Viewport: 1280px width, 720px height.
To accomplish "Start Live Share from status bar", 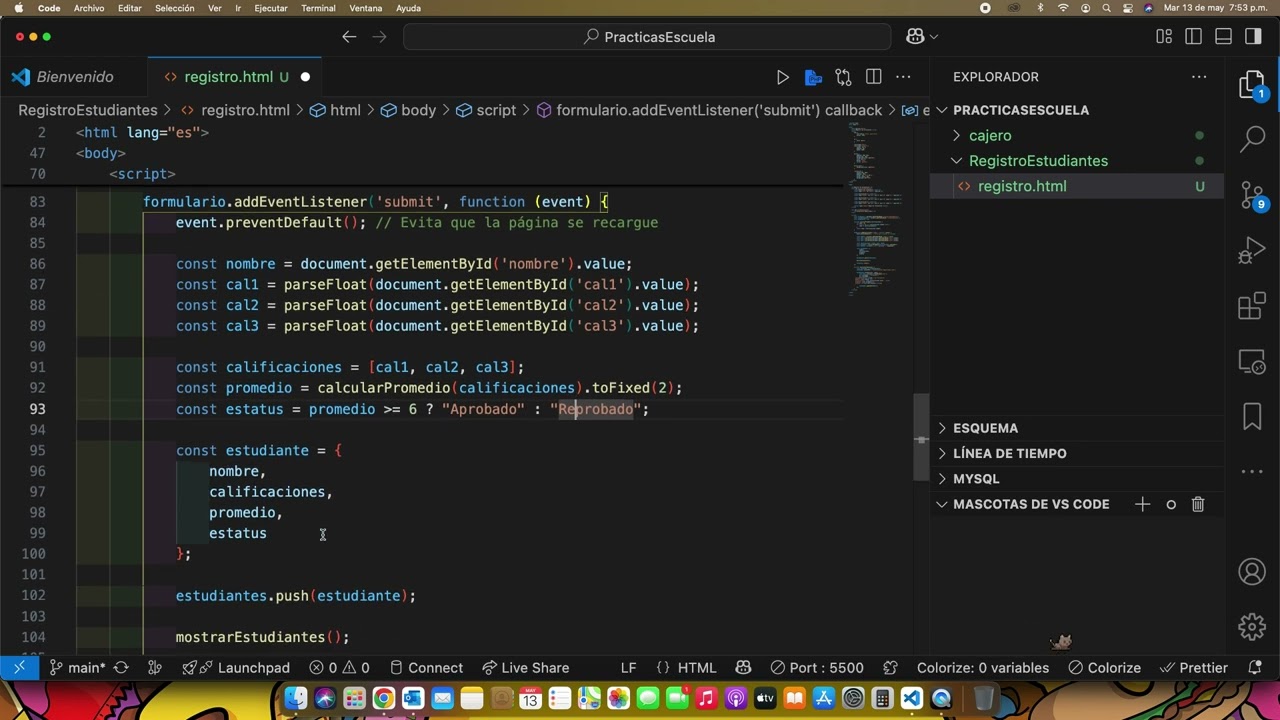I will (x=525, y=668).
